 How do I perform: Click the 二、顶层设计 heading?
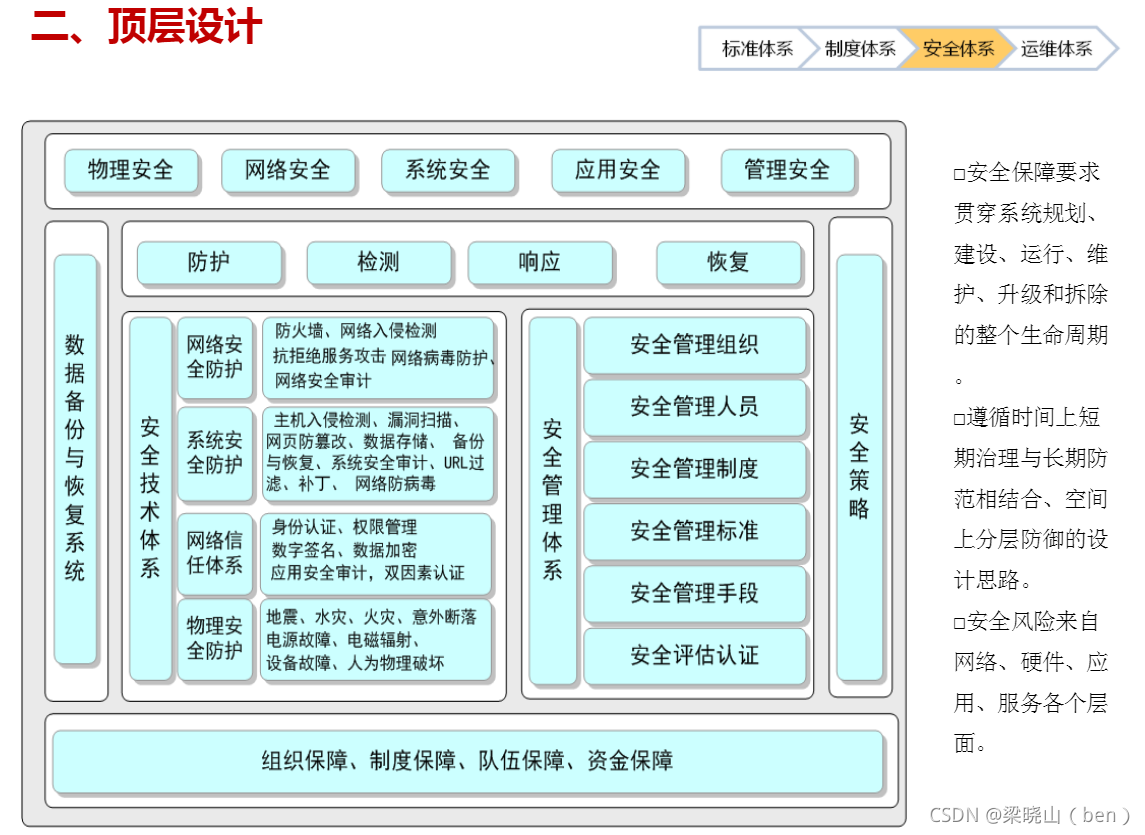click(x=147, y=26)
